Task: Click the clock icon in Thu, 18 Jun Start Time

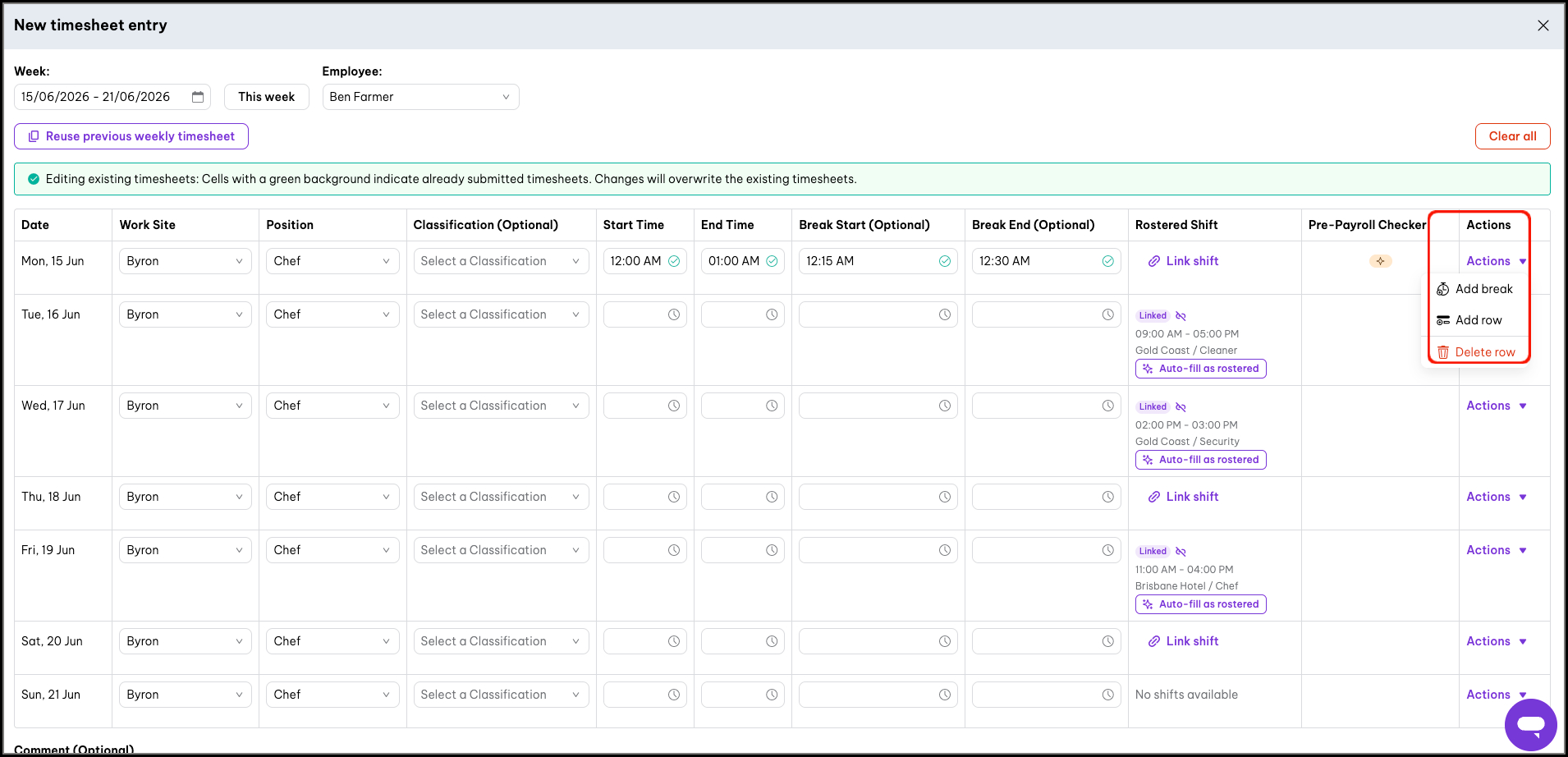Action: tap(674, 497)
